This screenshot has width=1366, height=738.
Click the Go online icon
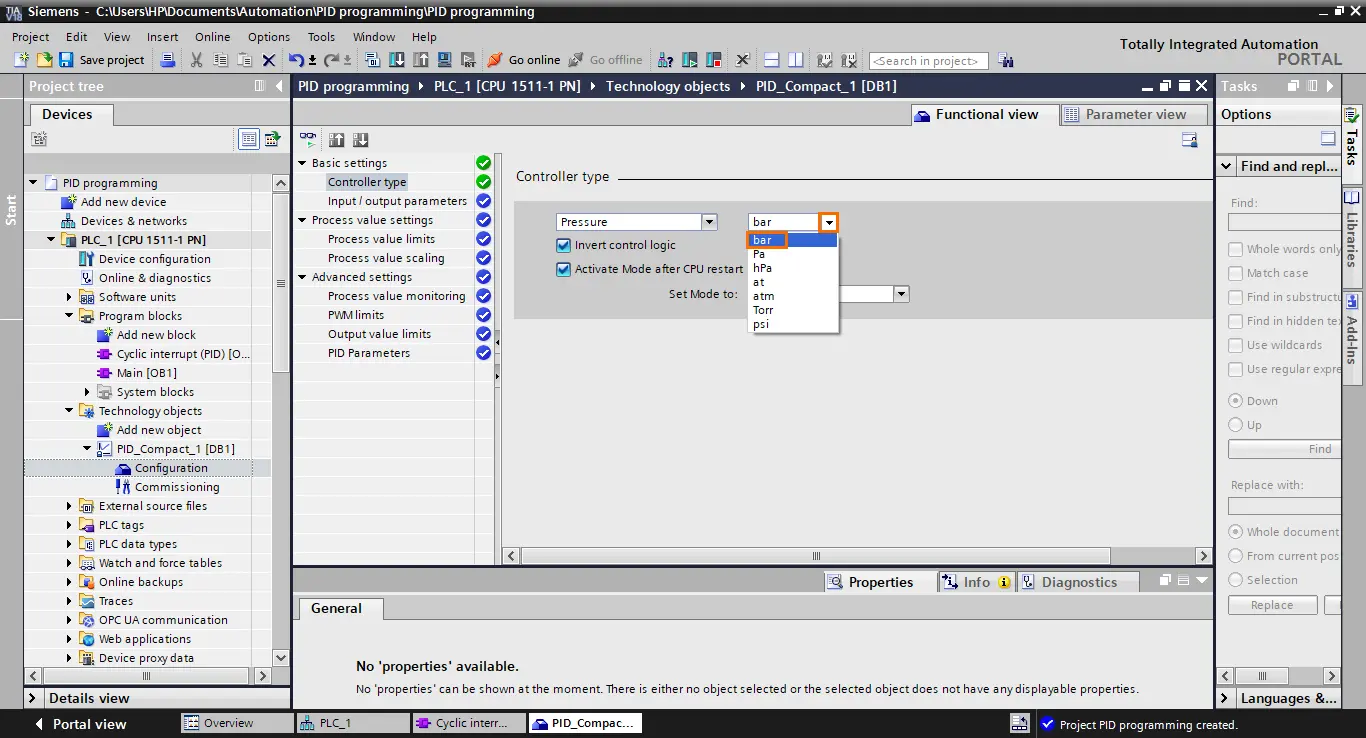tap(495, 60)
